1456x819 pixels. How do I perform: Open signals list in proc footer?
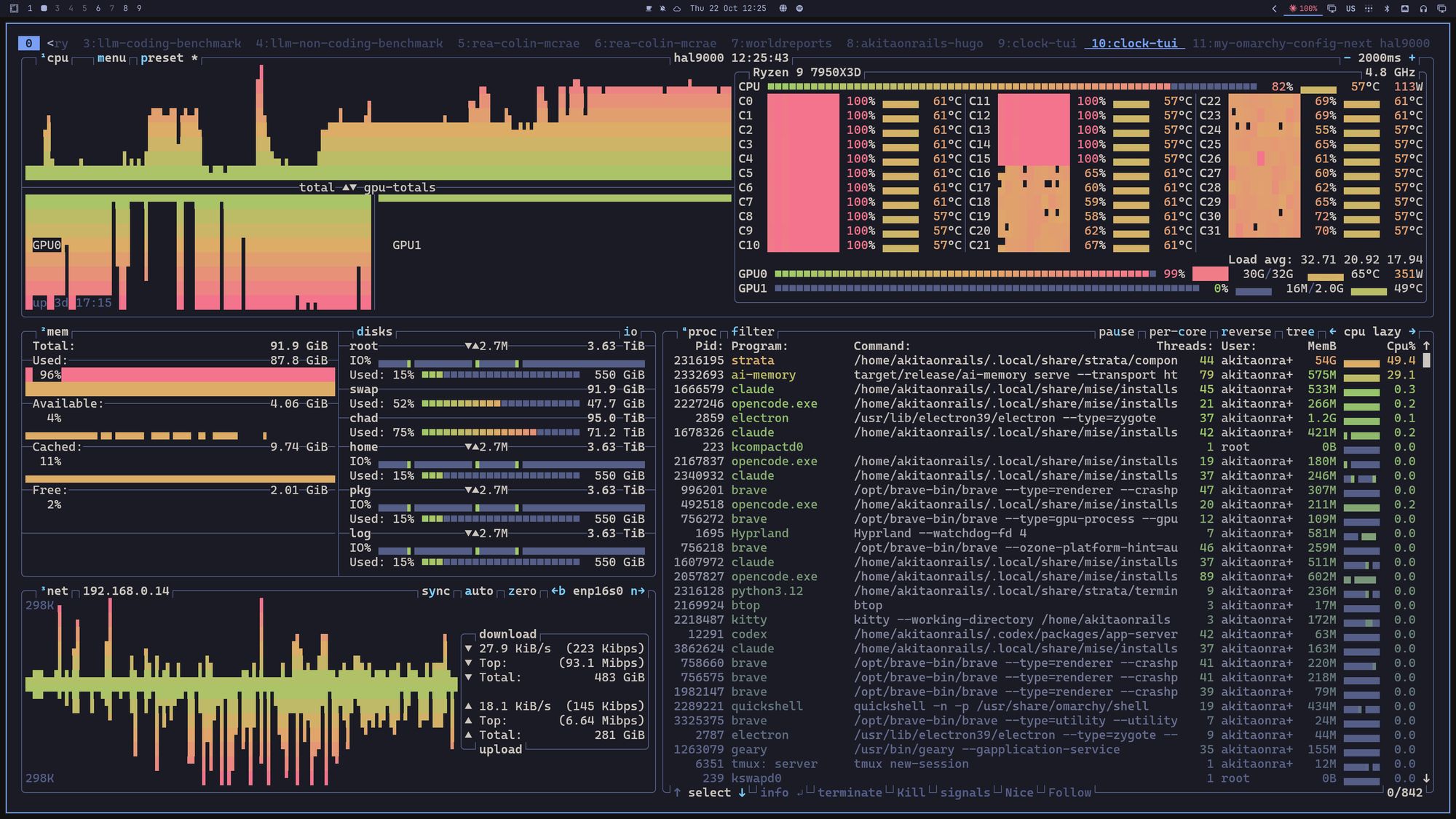965,792
